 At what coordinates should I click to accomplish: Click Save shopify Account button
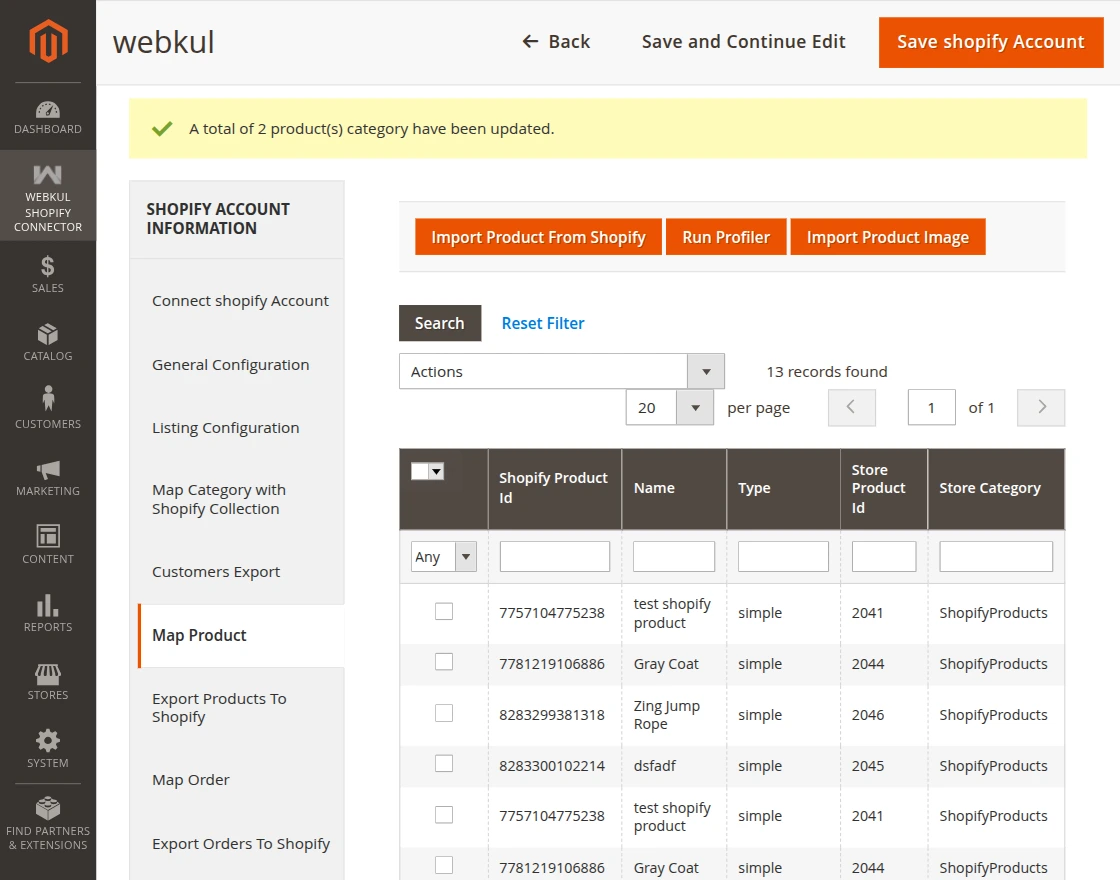991,42
